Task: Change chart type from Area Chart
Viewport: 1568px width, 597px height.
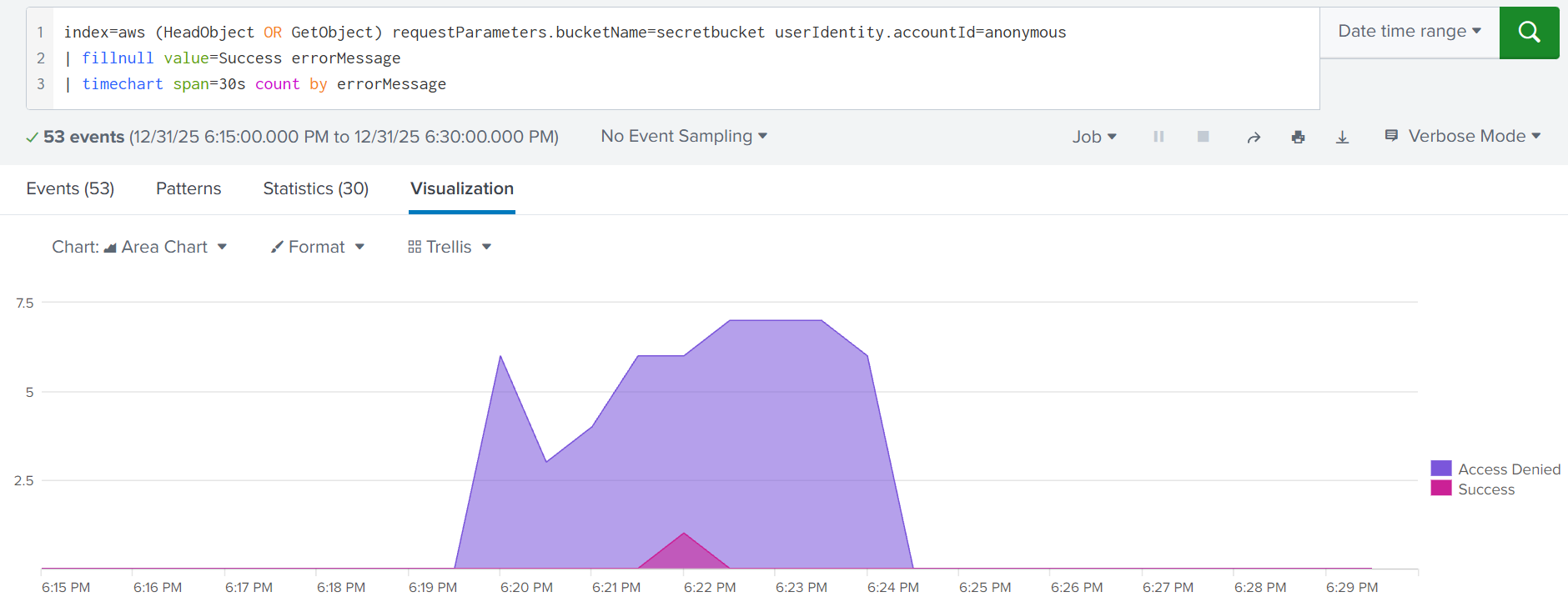Action: (x=139, y=247)
